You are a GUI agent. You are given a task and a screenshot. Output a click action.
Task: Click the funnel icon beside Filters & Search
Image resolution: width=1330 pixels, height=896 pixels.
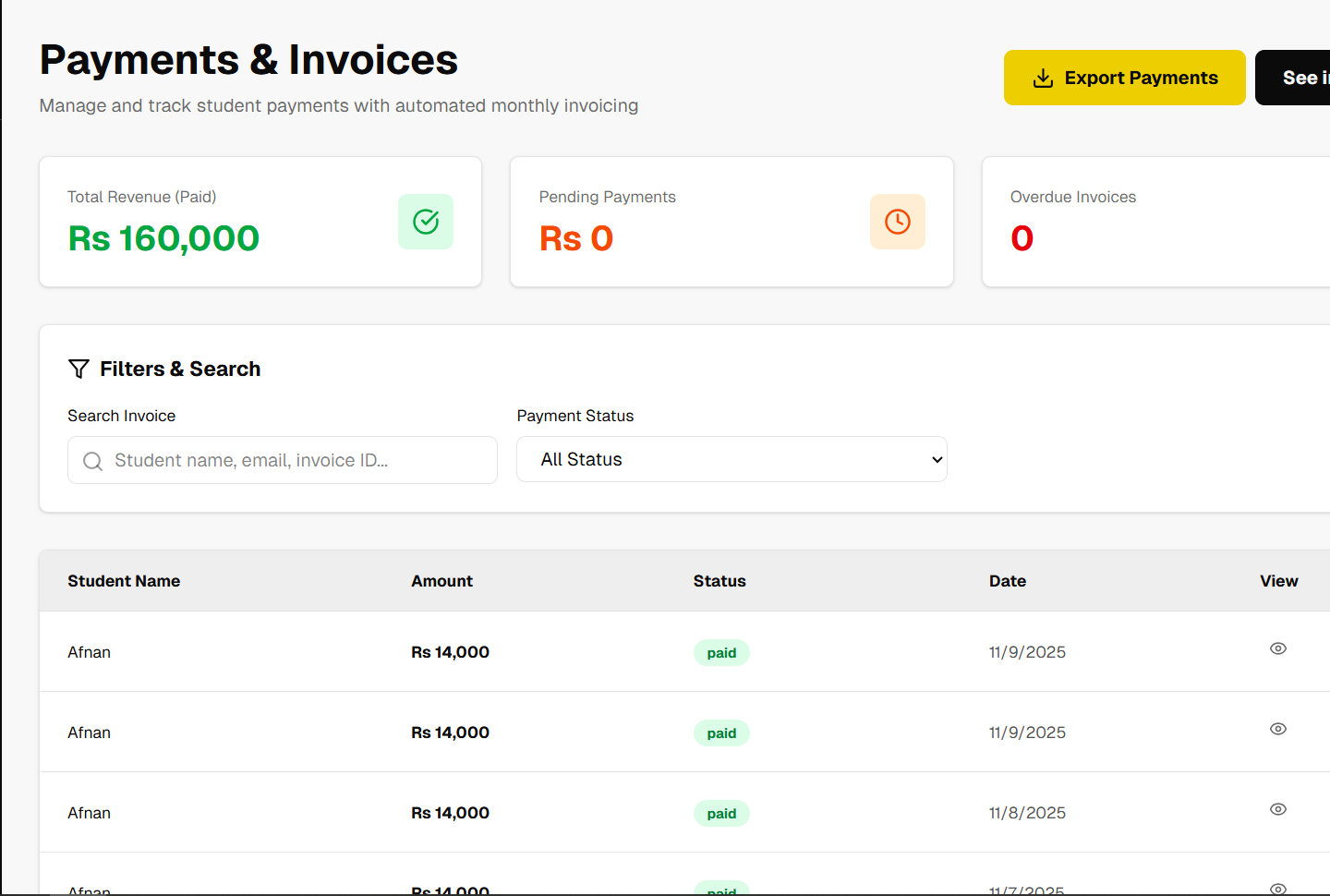pos(79,369)
